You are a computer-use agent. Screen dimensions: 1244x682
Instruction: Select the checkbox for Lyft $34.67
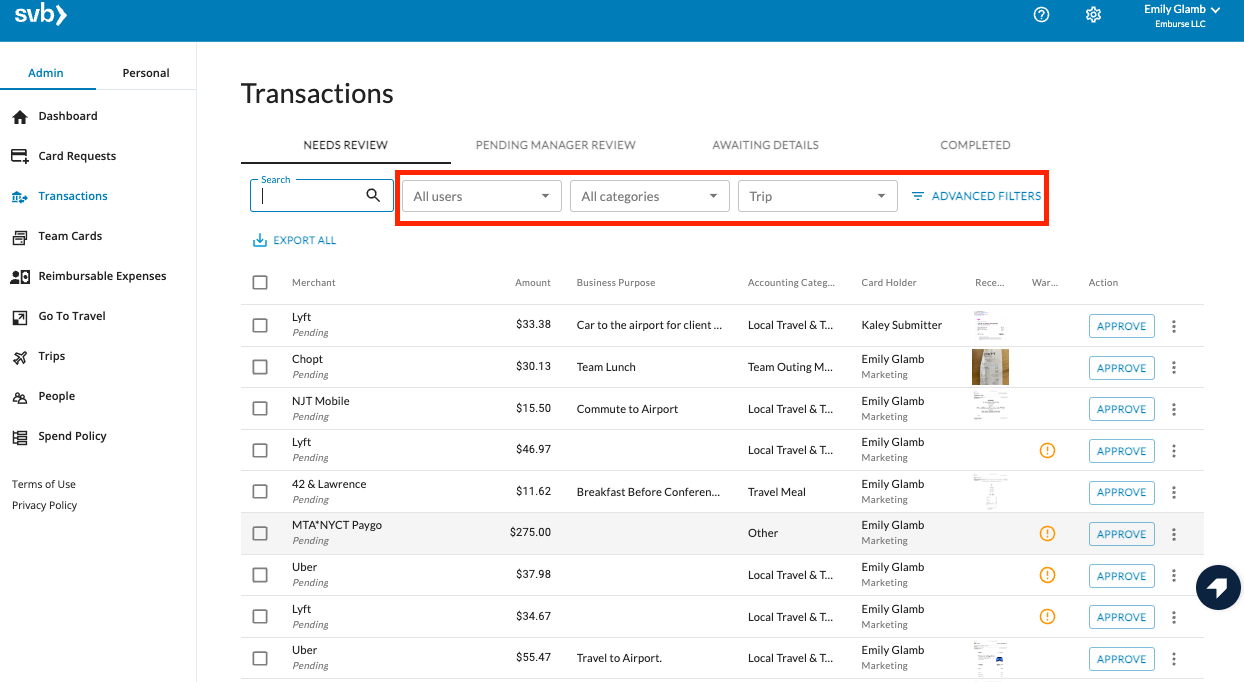click(x=260, y=617)
